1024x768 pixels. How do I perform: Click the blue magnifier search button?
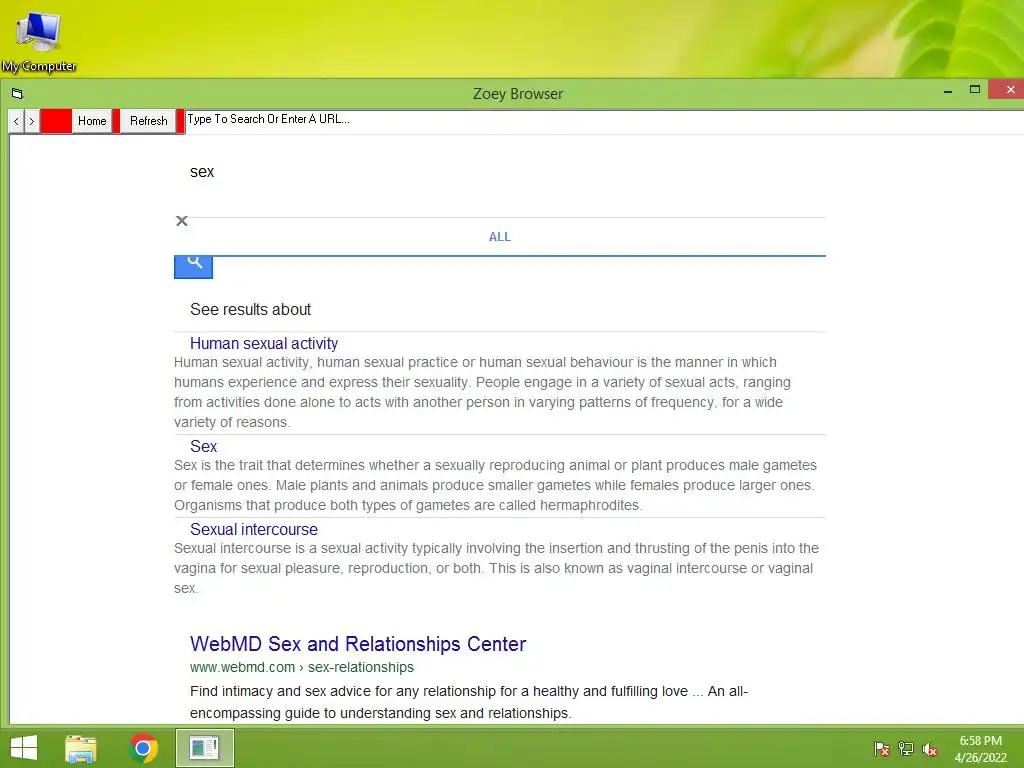pos(193,266)
